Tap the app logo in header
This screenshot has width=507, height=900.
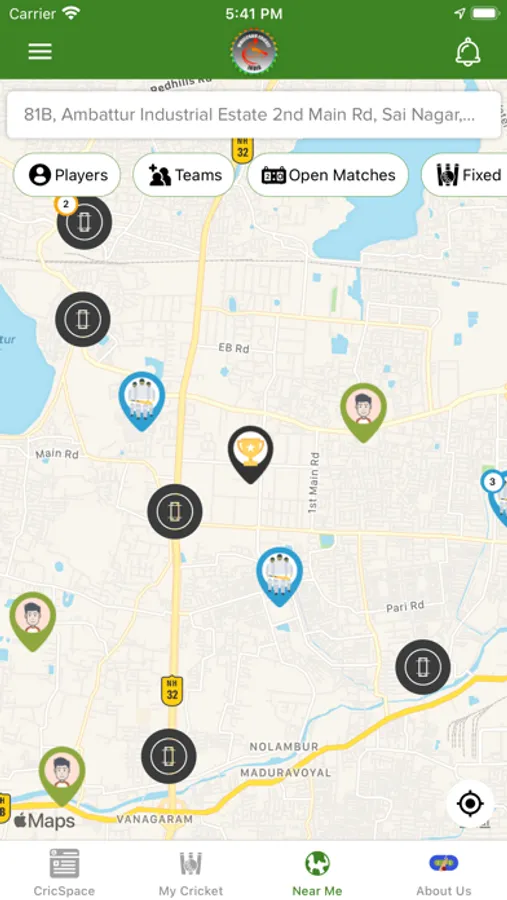254,52
